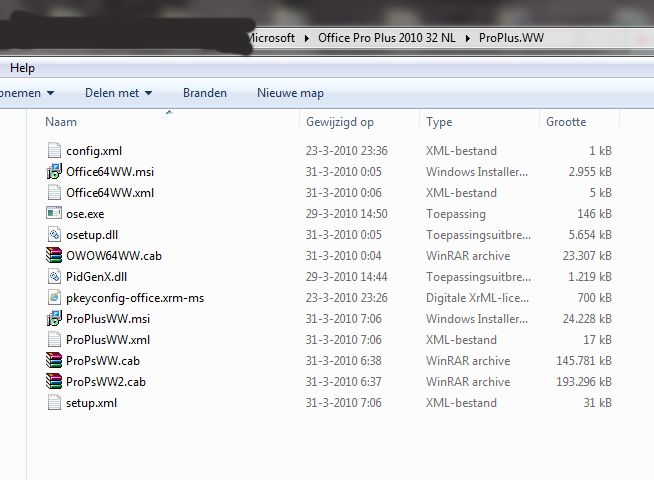This screenshot has height=480, width=654.
Task: Select the osetup.dll file icon
Action: coord(54,235)
